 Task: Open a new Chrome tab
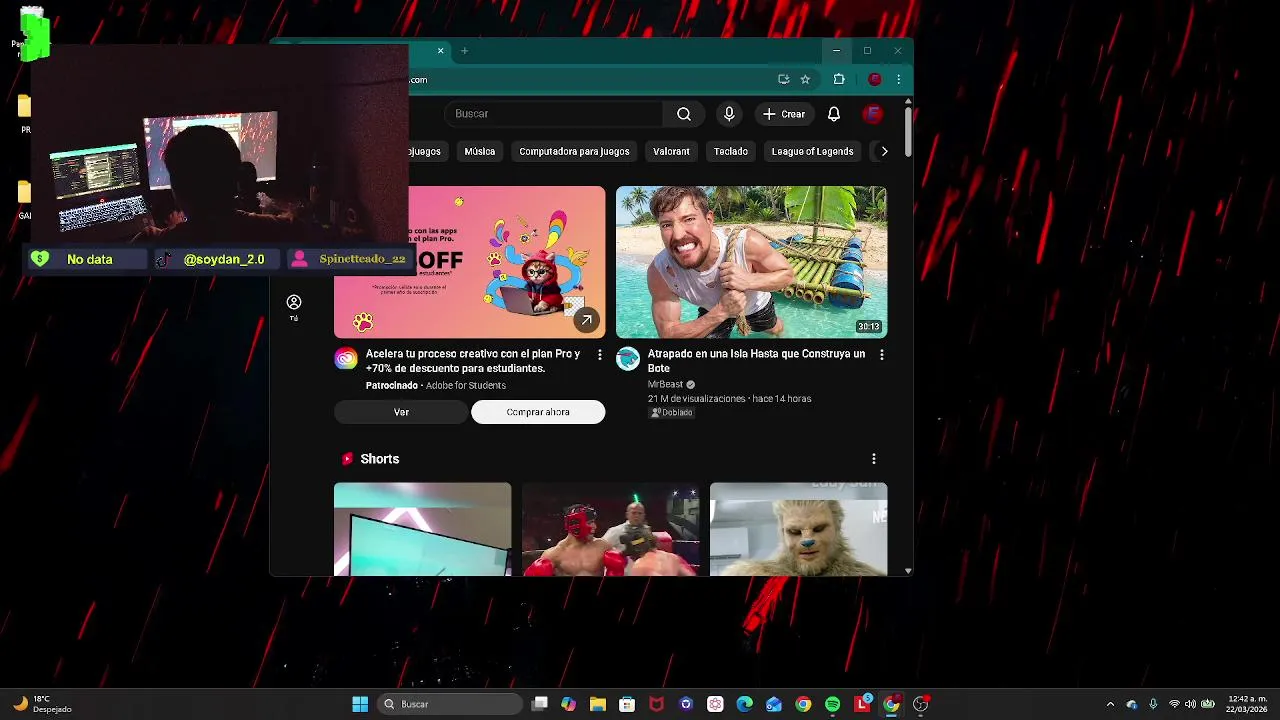tap(464, 51)
